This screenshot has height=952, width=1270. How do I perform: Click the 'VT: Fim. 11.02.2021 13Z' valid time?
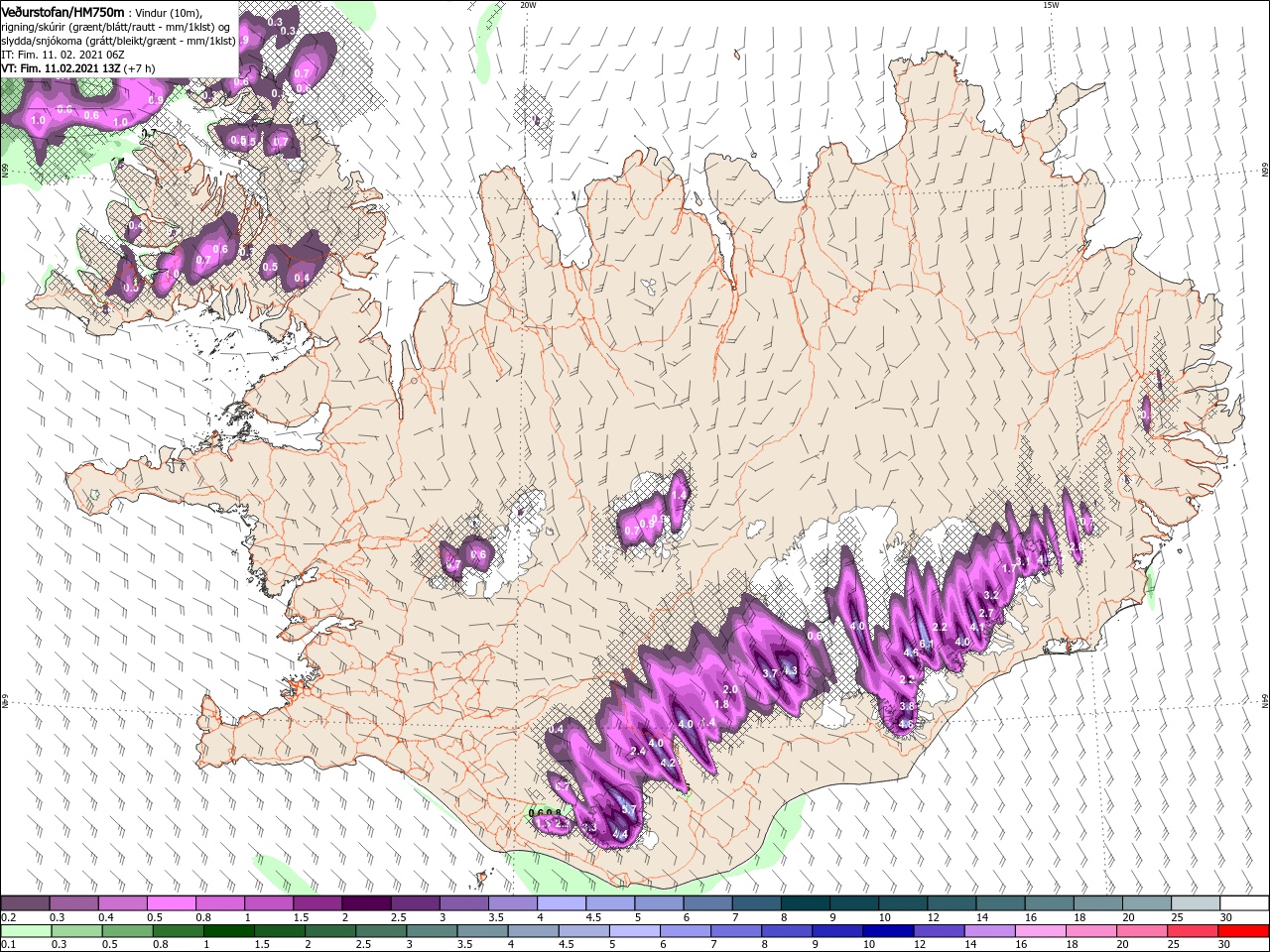click(62, 68)
